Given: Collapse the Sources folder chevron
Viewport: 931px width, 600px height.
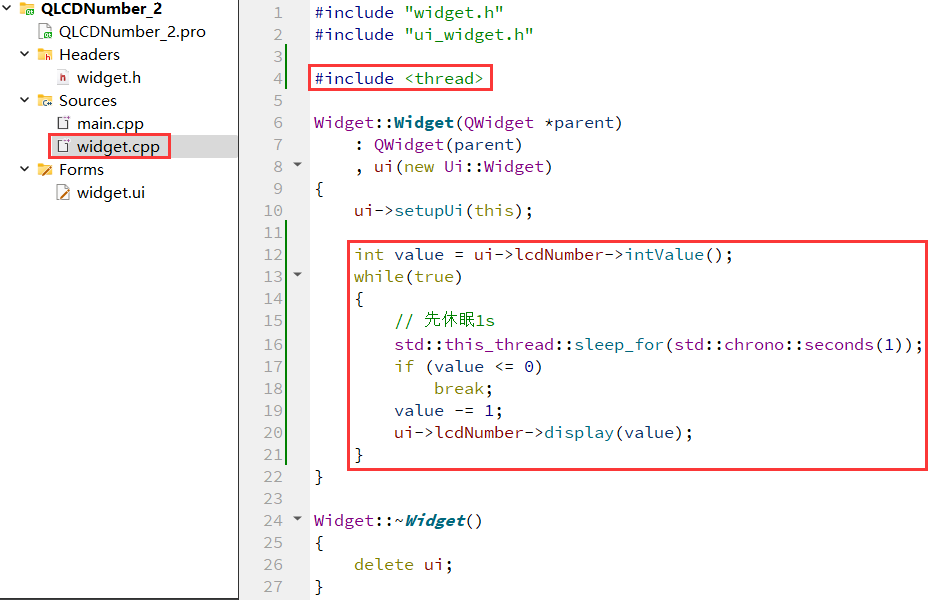Looking at the screenshot, I should click(24, 100).
